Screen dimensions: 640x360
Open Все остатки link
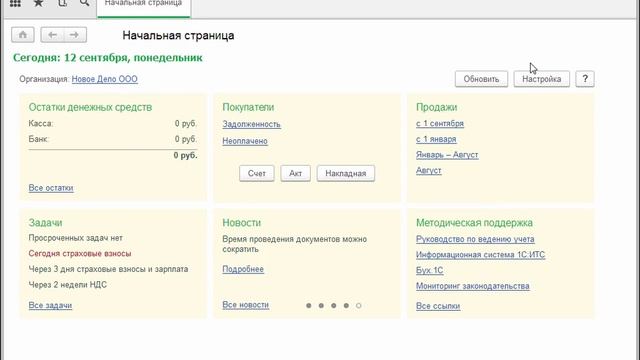pyautogui.click(x=51, y=188)
